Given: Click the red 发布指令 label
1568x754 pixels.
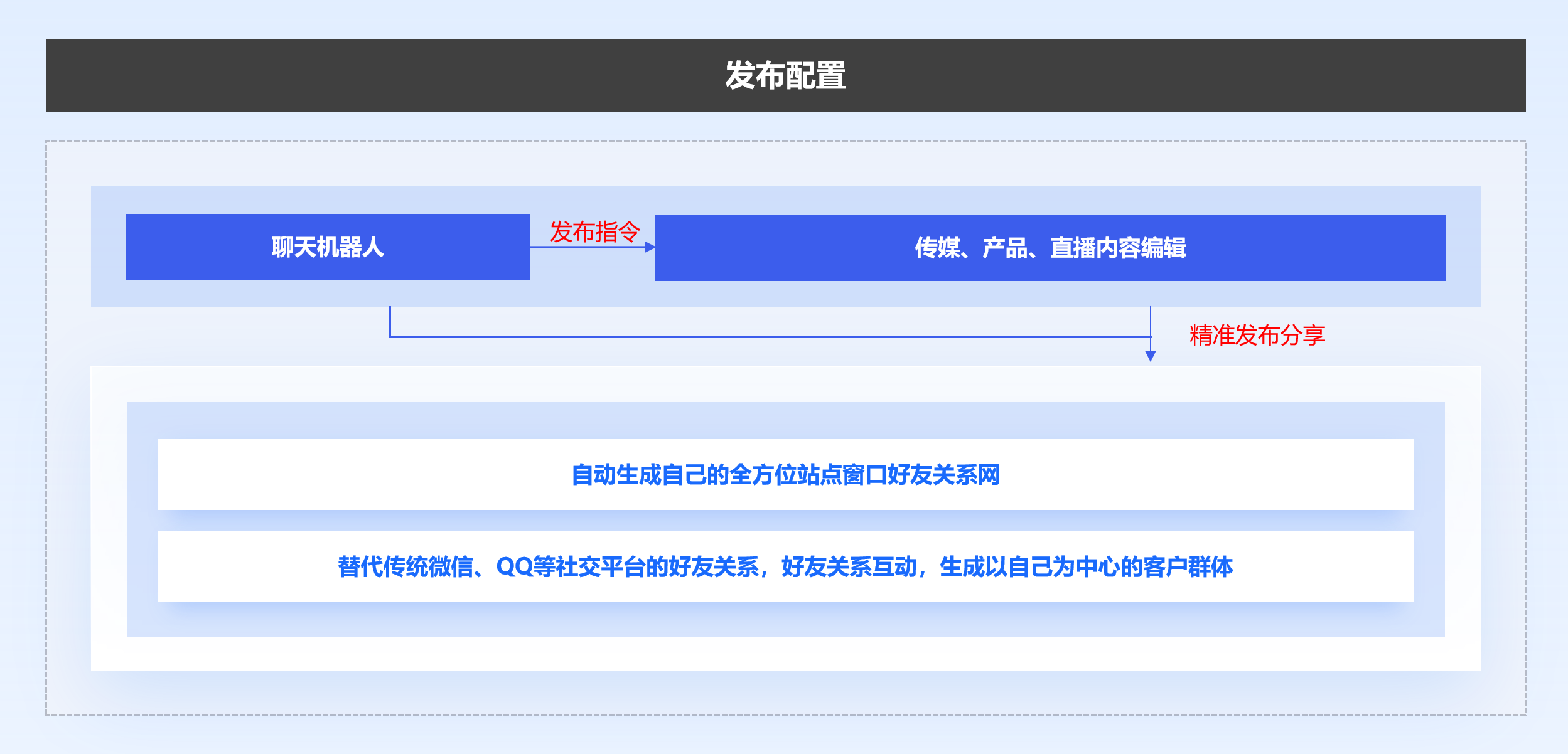Looking at the screenshot, I should click(x=594, y=231).
